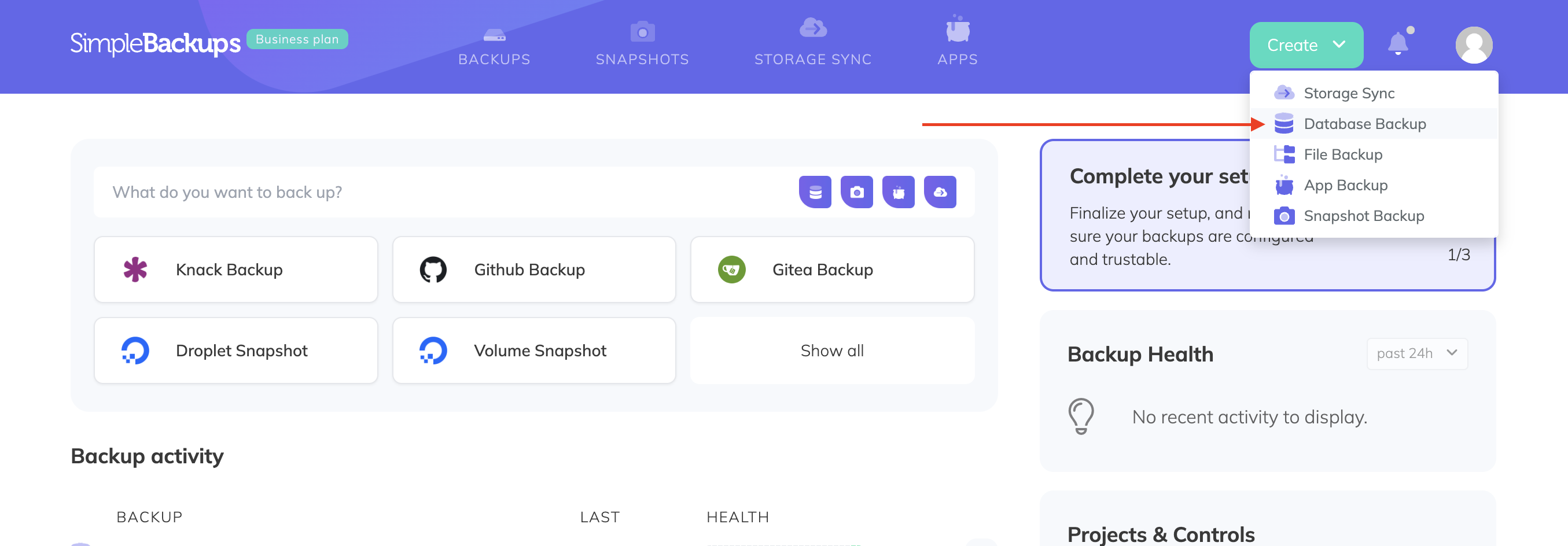Expand the Create dropdown button
Screen dimensions: 1568x546
point(1306,45)
